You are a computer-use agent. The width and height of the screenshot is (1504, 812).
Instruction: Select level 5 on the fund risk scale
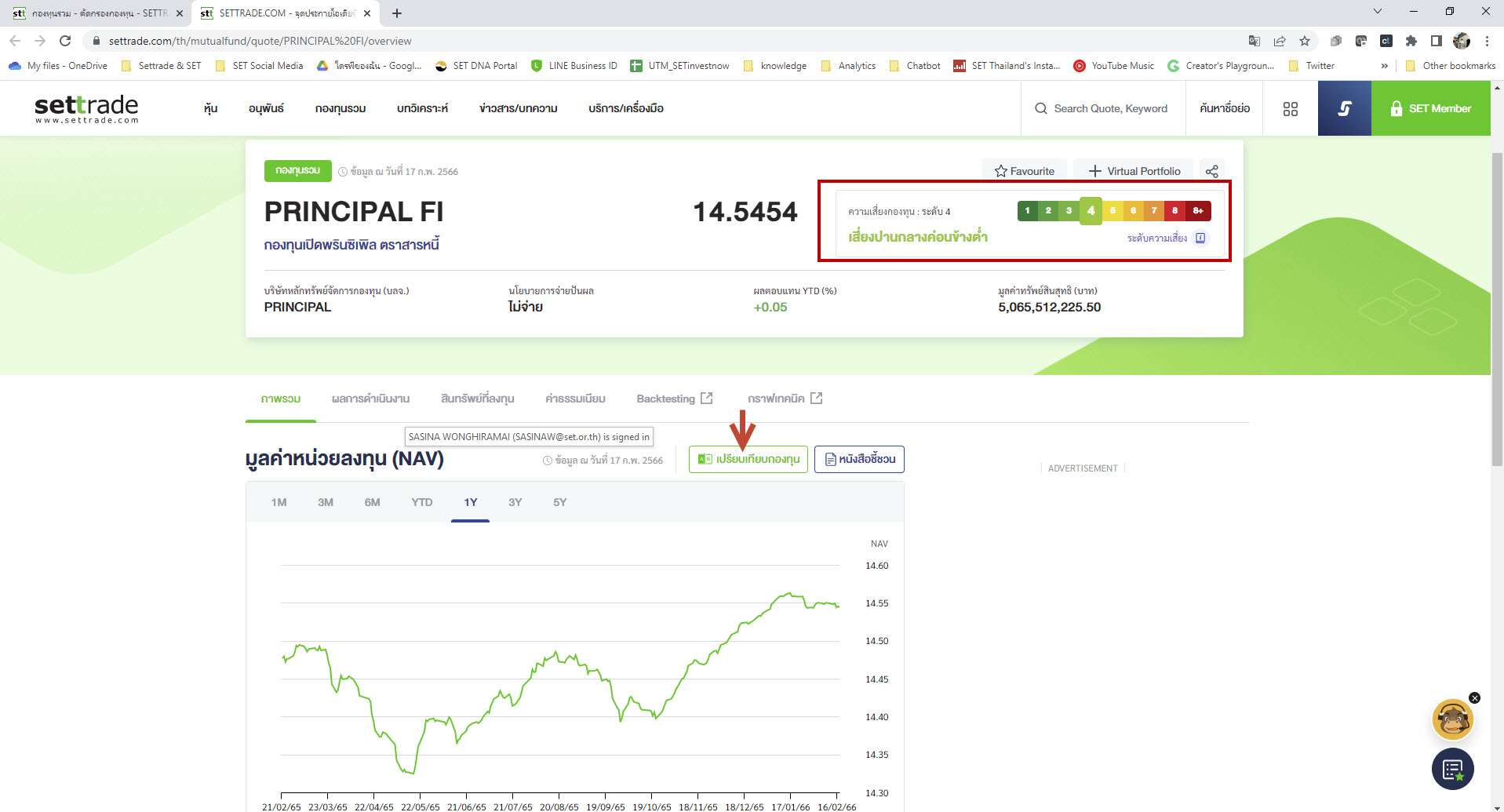click(1112, 210)
